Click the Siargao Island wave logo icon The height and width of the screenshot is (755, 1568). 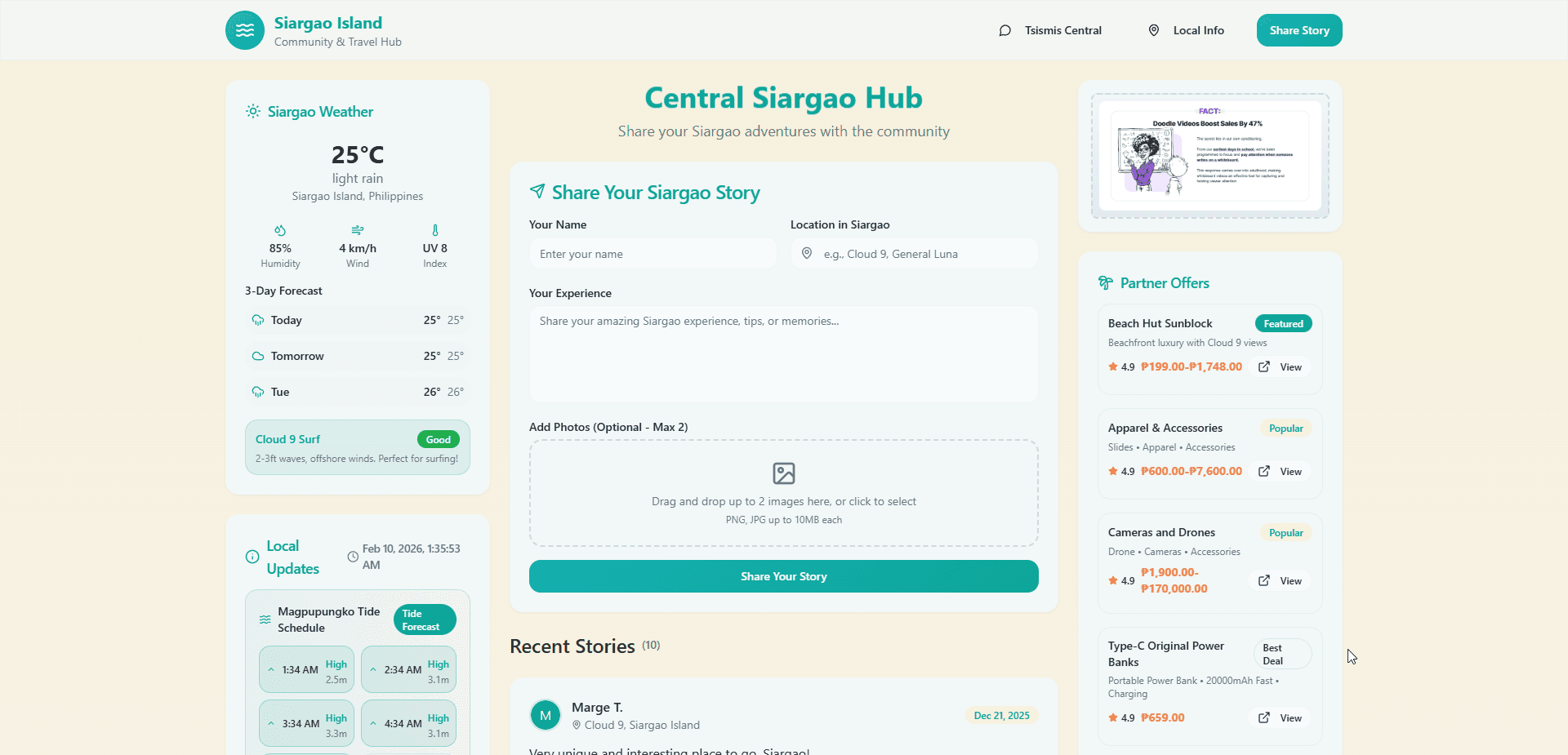tap(245, 30)
